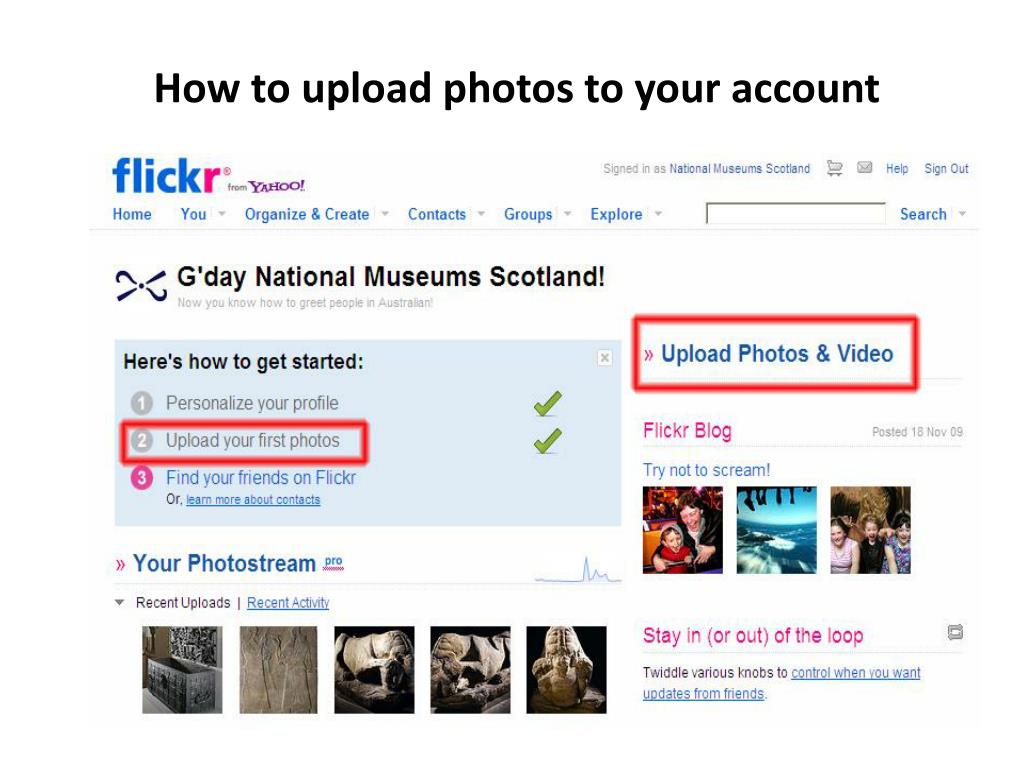Click the loop section settings icon
This screenshot has height=768, width=1024.
point(955,632)
